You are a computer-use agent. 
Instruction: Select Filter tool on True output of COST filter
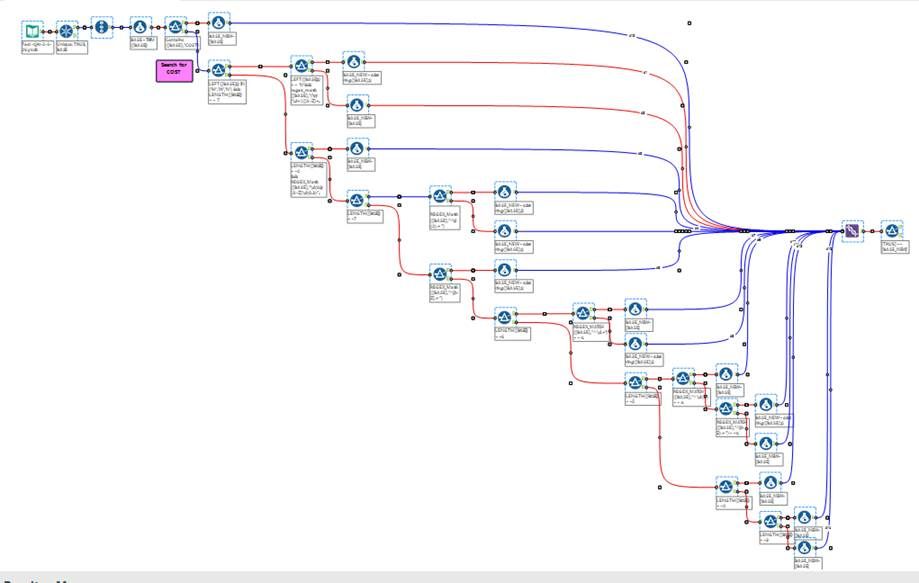pyautogui.click(x=301, y=66)
